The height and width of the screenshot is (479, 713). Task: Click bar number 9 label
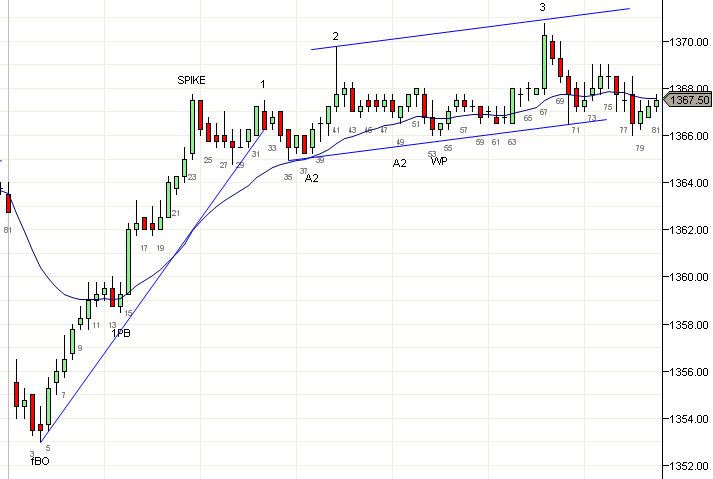80,348
